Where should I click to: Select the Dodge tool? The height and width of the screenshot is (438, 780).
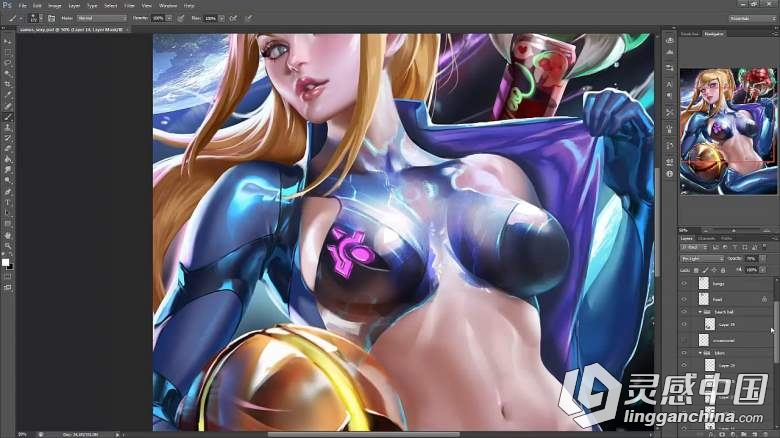click(7, 181)
